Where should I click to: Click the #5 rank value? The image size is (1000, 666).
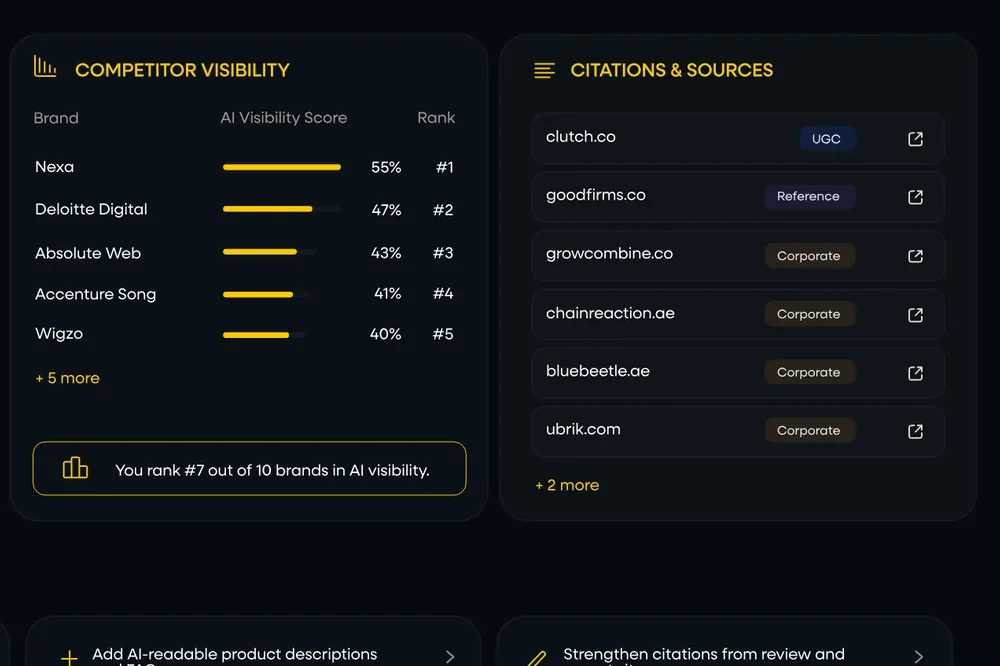[x=443, y=334]
